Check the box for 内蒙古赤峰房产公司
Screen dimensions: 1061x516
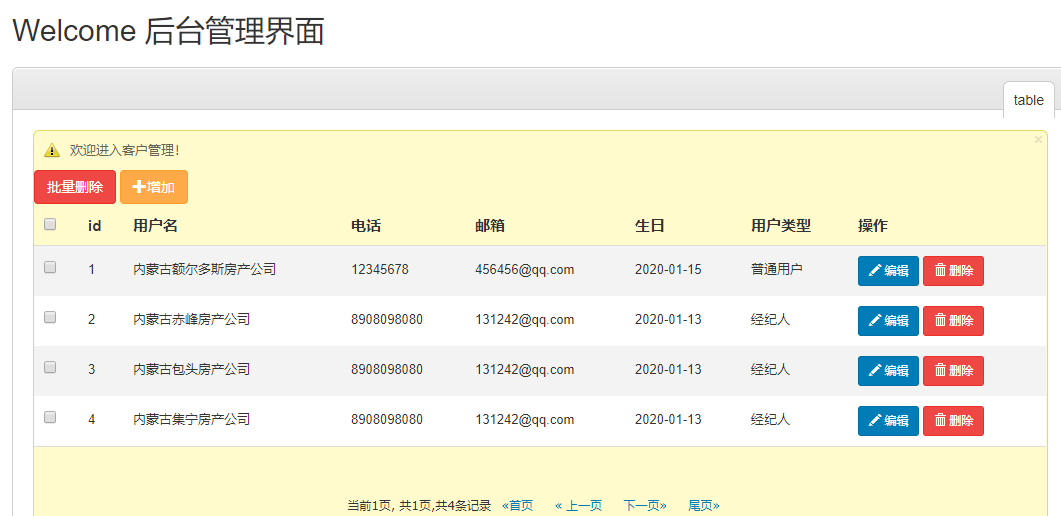coord(50,317)
